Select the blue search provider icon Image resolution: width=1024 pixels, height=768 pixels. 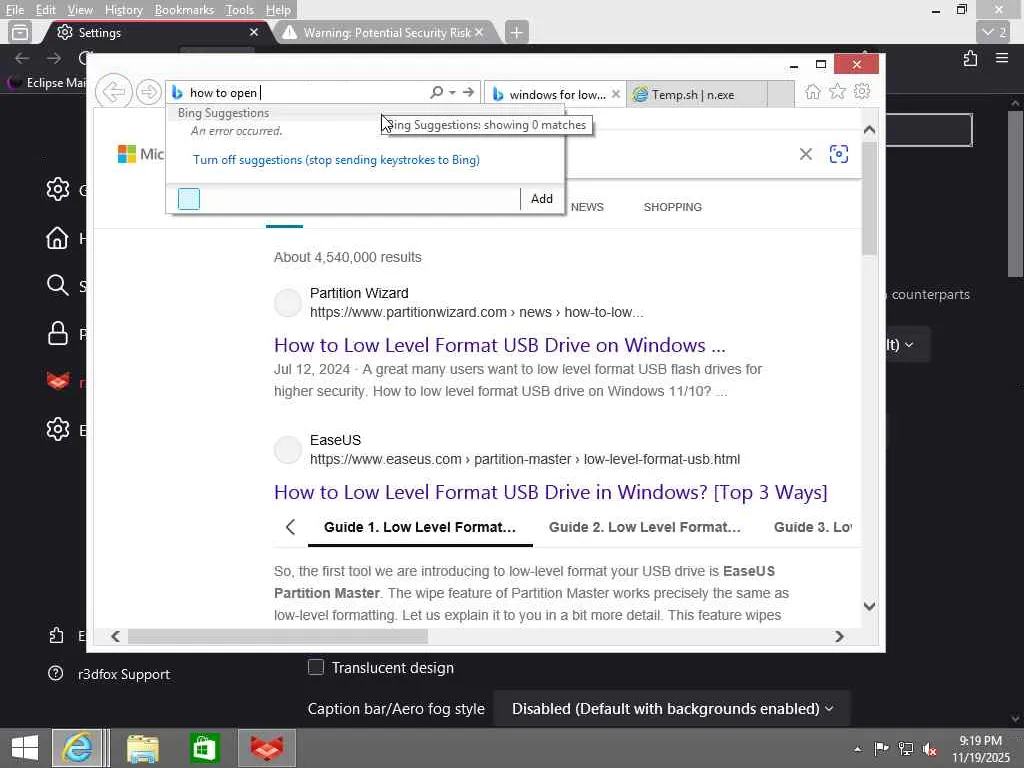coord(189,199)
